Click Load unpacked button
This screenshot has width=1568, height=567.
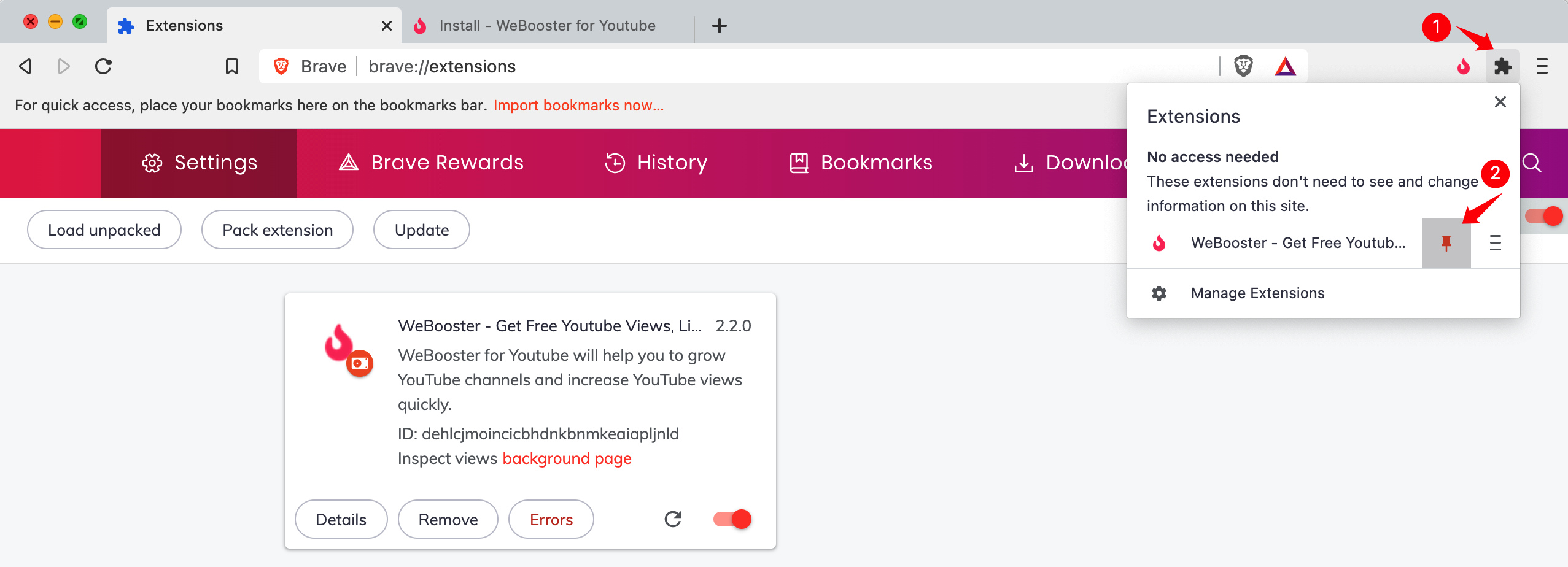coord(104,230)
